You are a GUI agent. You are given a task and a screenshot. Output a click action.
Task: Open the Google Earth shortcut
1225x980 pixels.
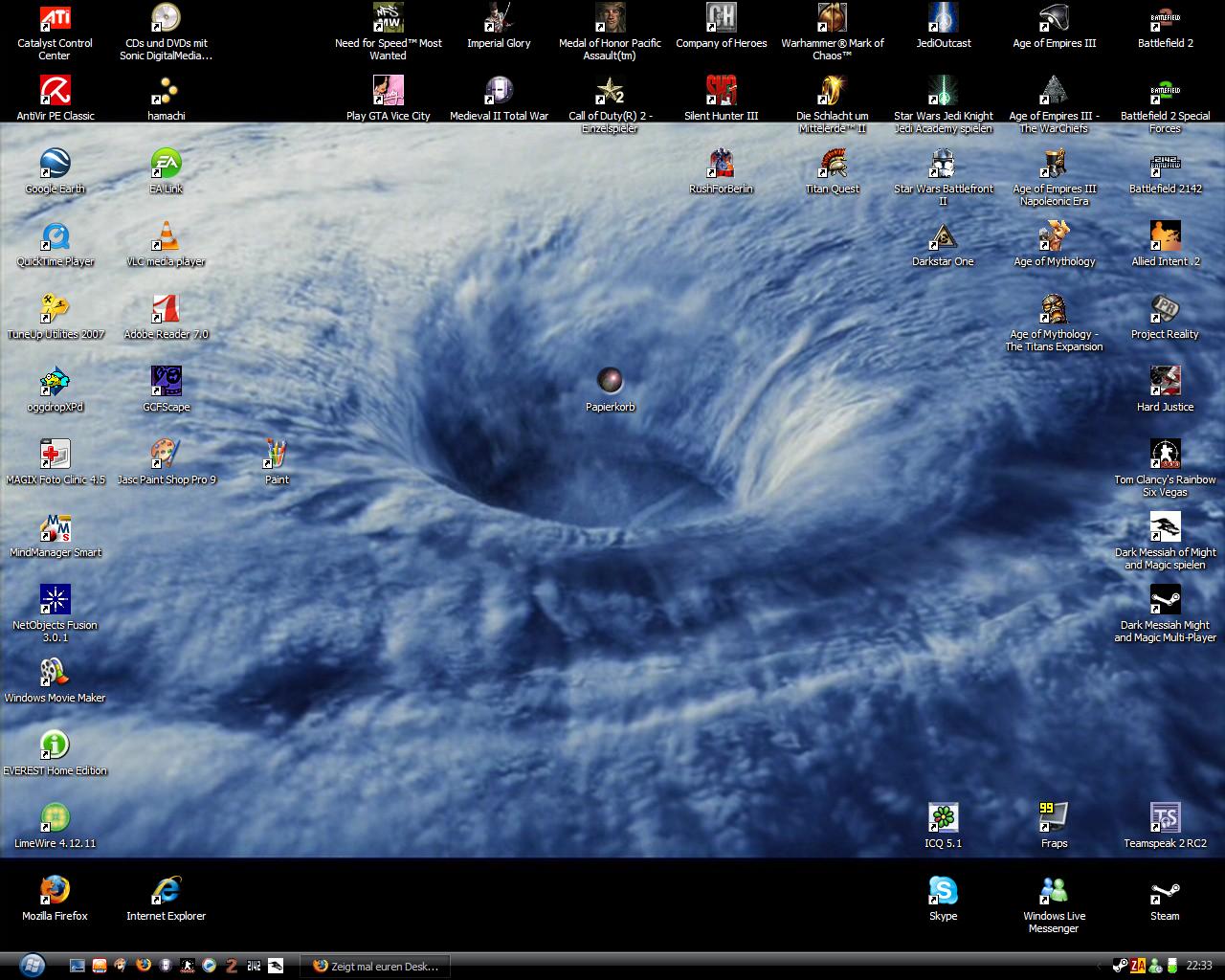55,164
